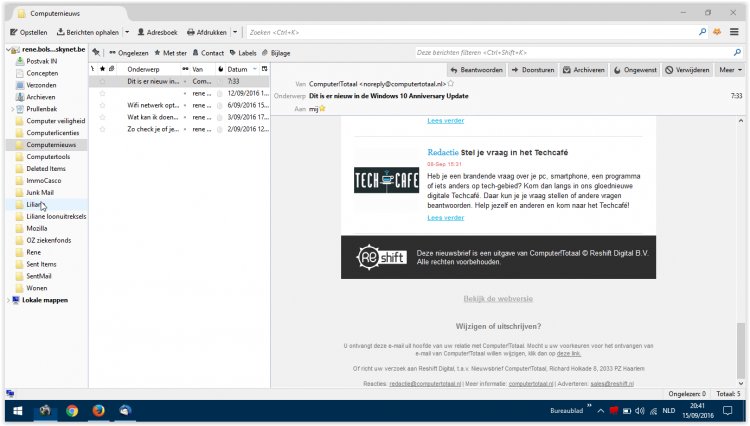The image size is (750, 426).
Task: Click the Windows Start button
Action: (x=17, y=410)
